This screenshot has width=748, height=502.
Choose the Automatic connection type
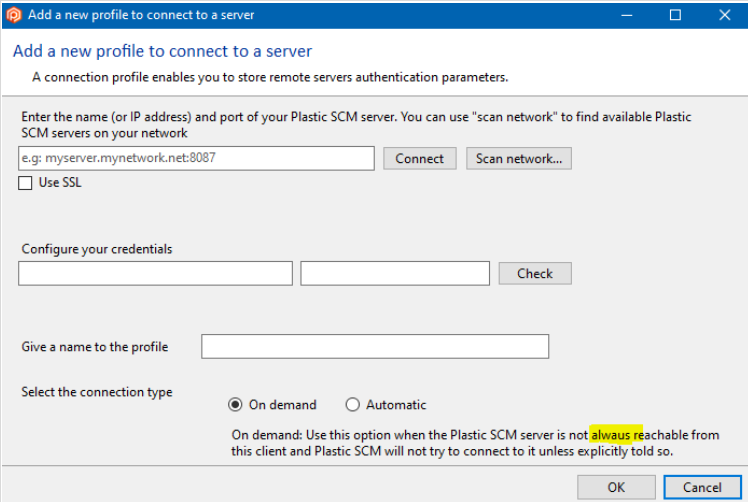352,405
